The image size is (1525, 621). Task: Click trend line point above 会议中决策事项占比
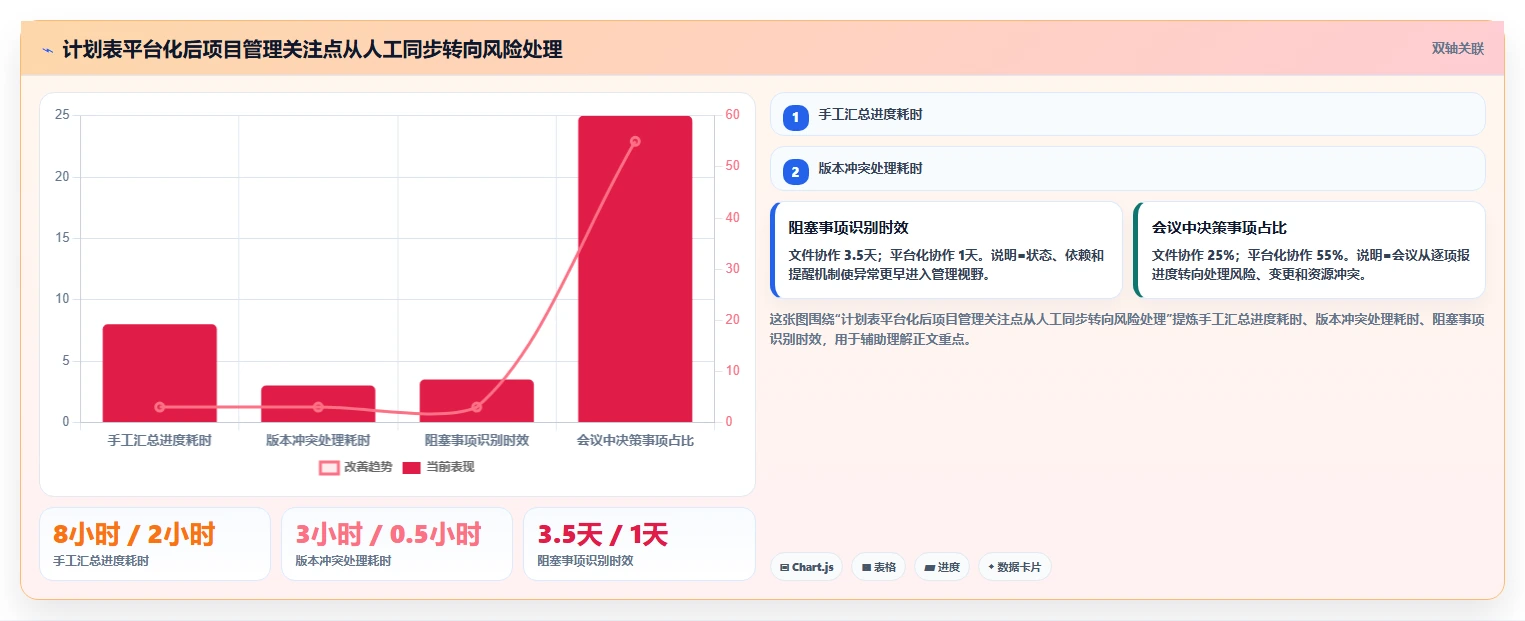coord(635,141)
